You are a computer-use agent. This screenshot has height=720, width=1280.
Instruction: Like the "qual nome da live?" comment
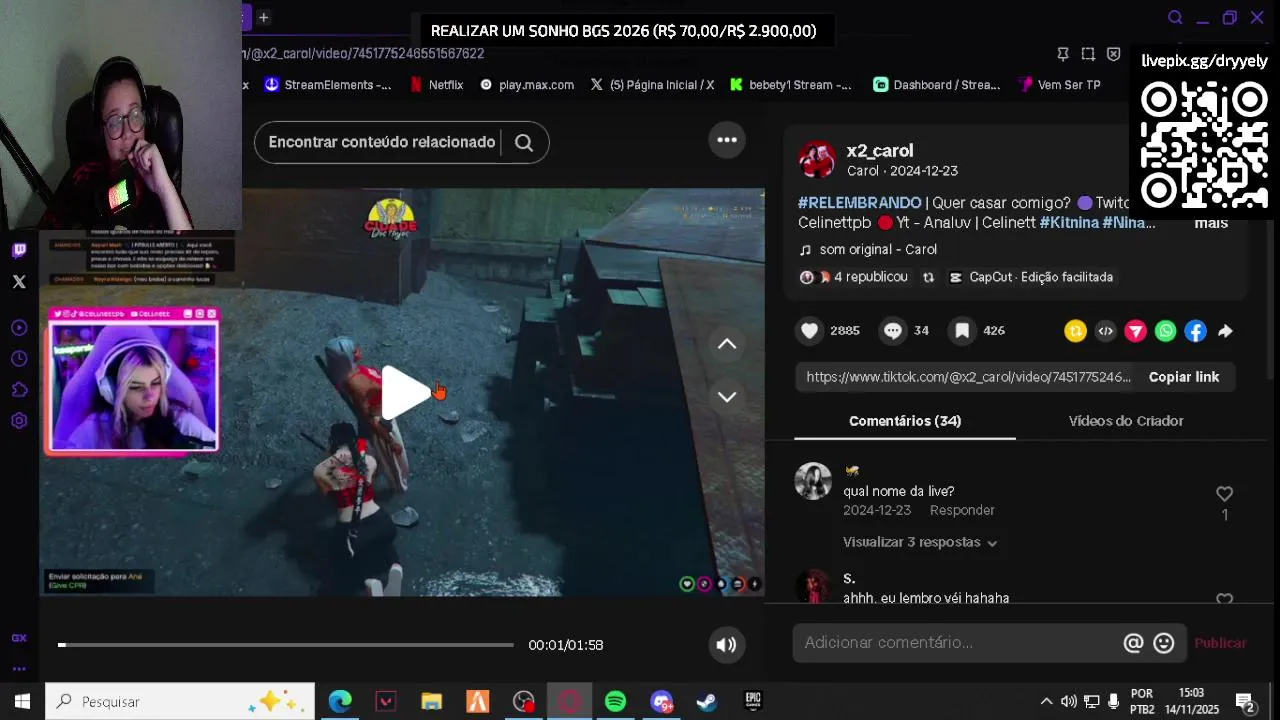(1224, 494)
